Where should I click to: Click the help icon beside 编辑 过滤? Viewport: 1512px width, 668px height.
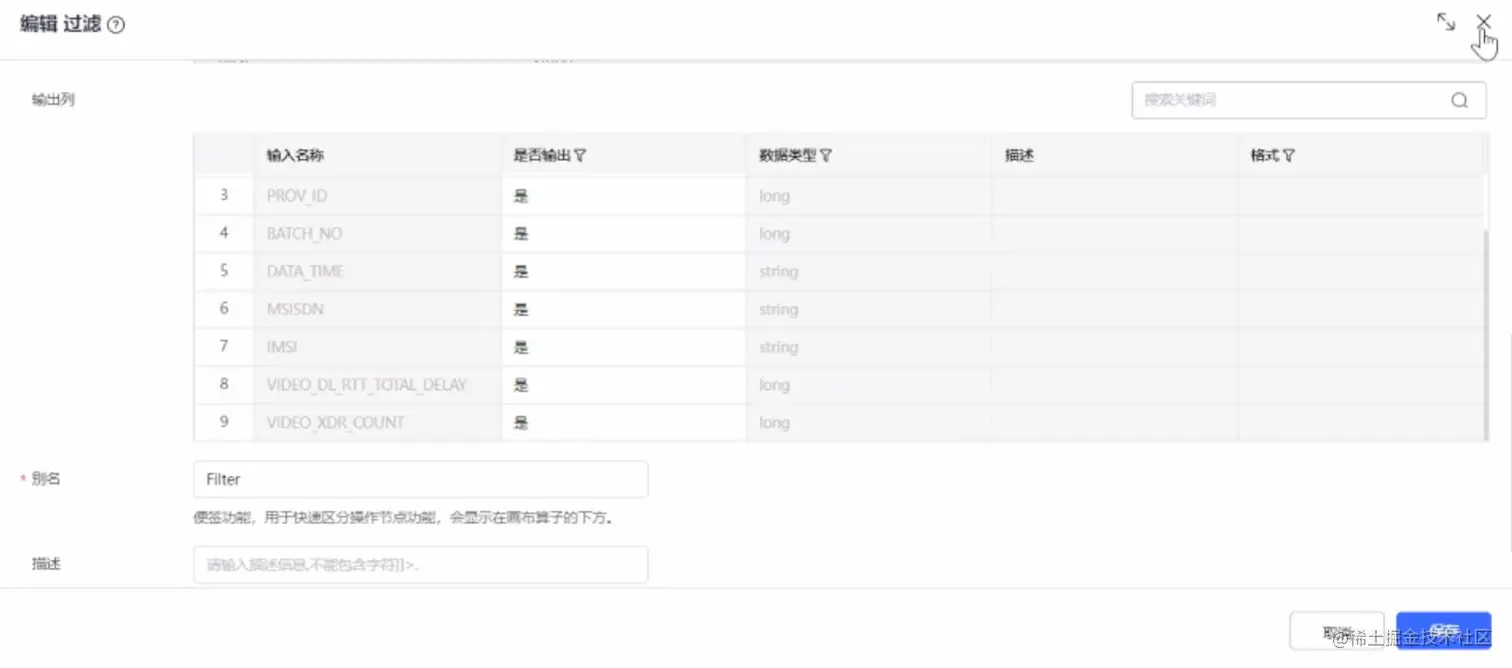(x=116, y=26)
